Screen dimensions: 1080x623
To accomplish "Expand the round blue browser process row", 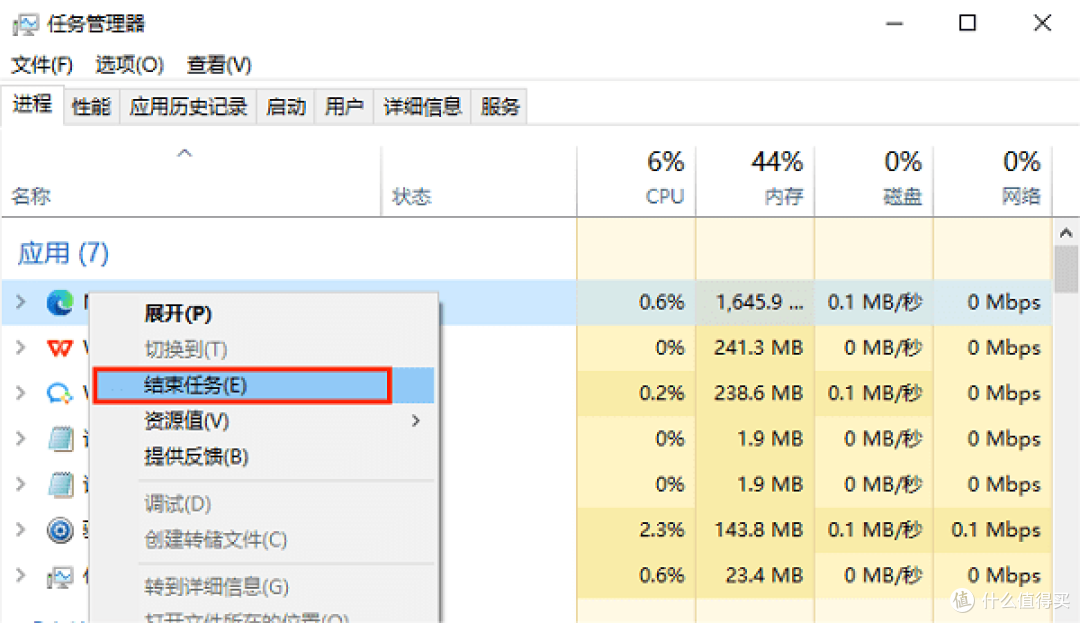I will tap(21, 529).
